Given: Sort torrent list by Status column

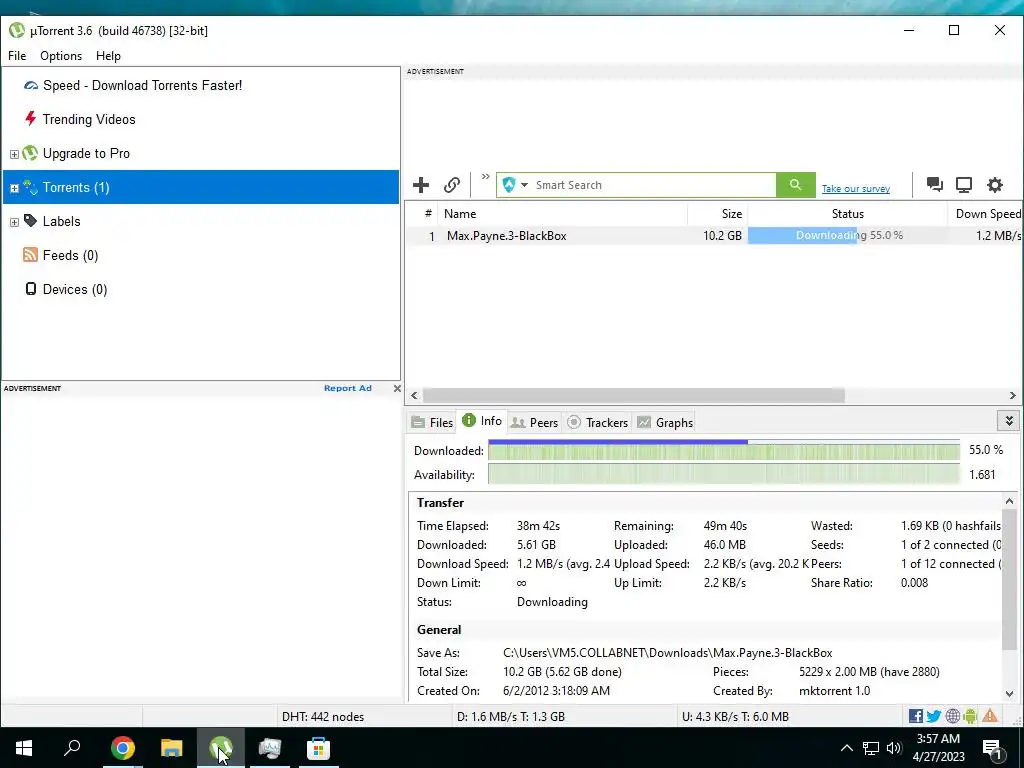Looking at the screenshot, I should click(x=848, y=214).
